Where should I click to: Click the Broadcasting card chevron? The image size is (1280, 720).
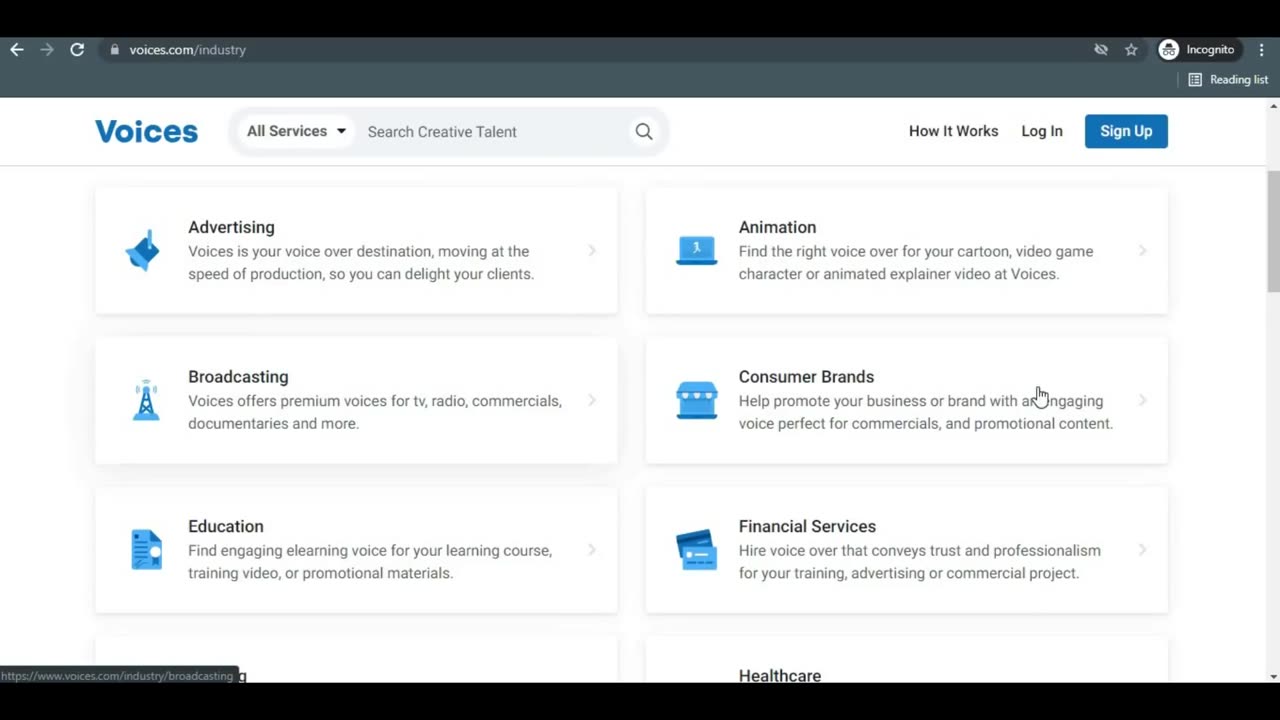[592, 400]
